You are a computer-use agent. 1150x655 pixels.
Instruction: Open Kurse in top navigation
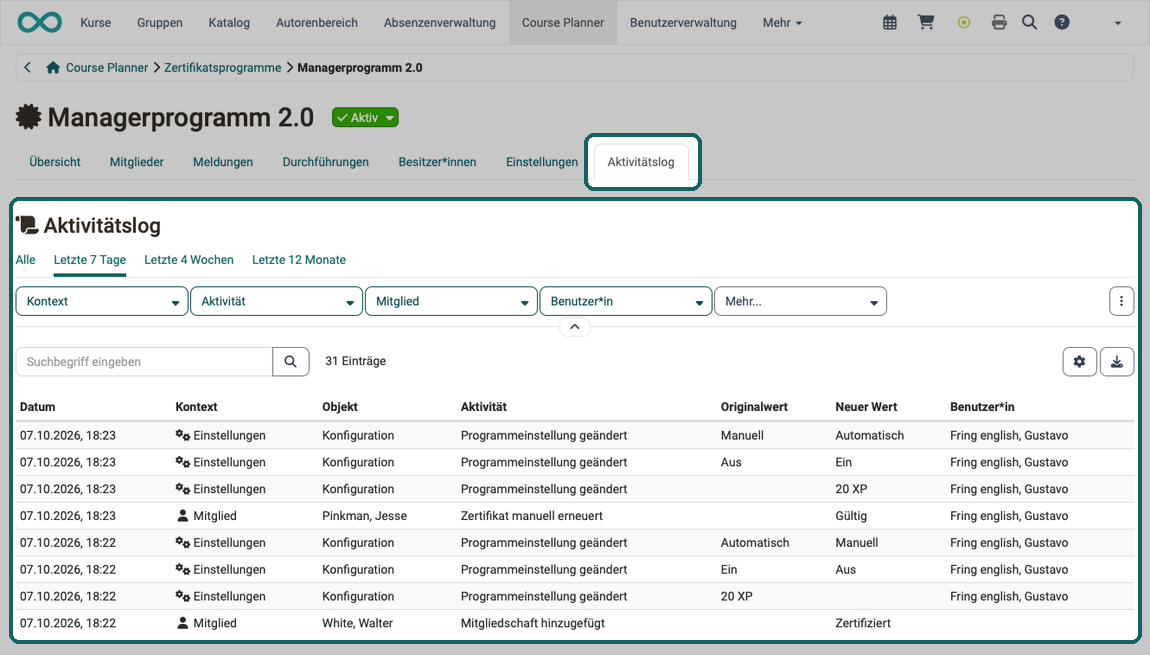95,23
